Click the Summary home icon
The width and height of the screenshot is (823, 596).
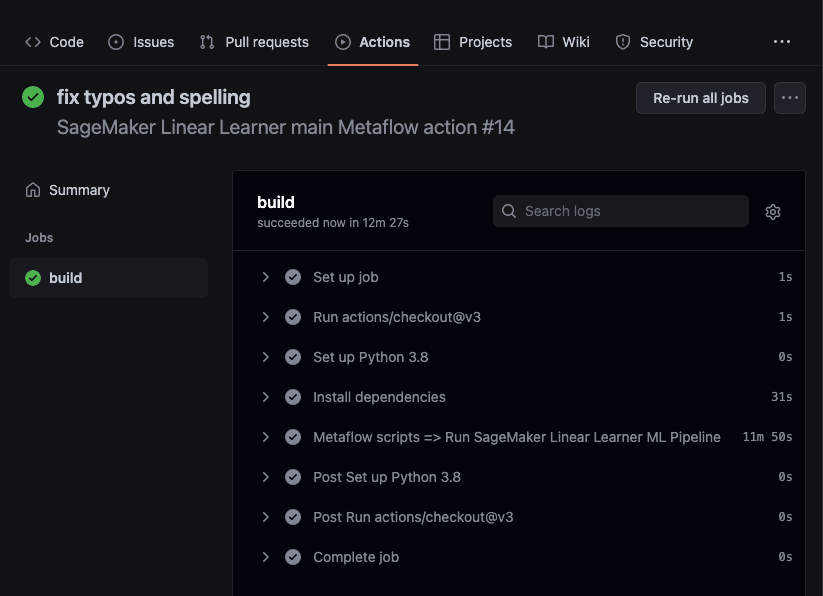(x=33, y=190)
